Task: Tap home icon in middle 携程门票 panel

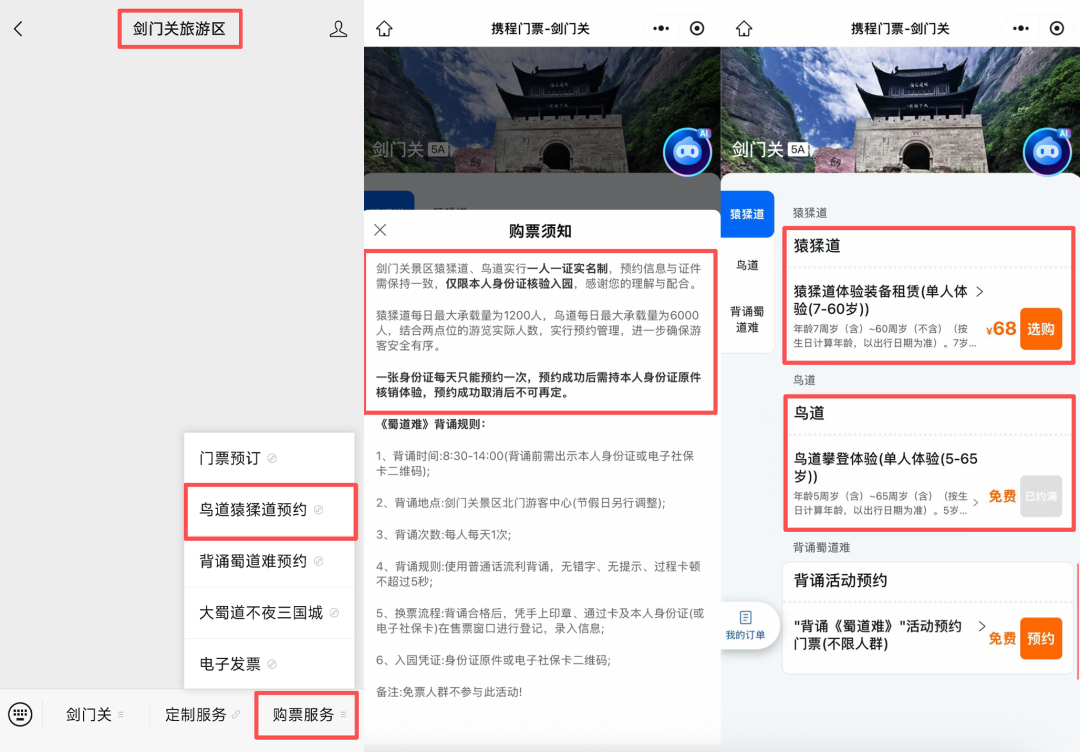Action: click(x=384, y=28)
